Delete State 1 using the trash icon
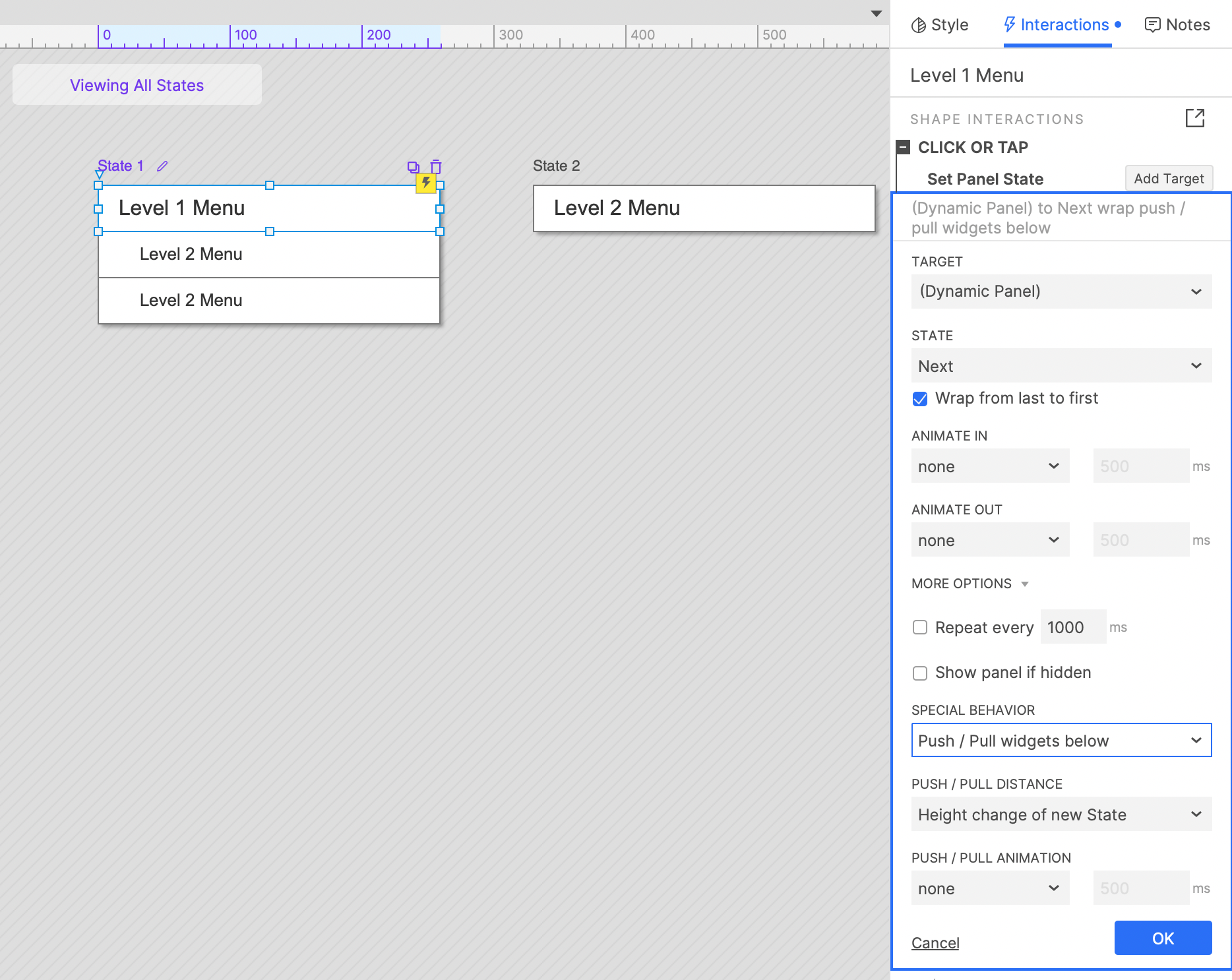This screenshot has height=980, width=1232. click(436, 167)
